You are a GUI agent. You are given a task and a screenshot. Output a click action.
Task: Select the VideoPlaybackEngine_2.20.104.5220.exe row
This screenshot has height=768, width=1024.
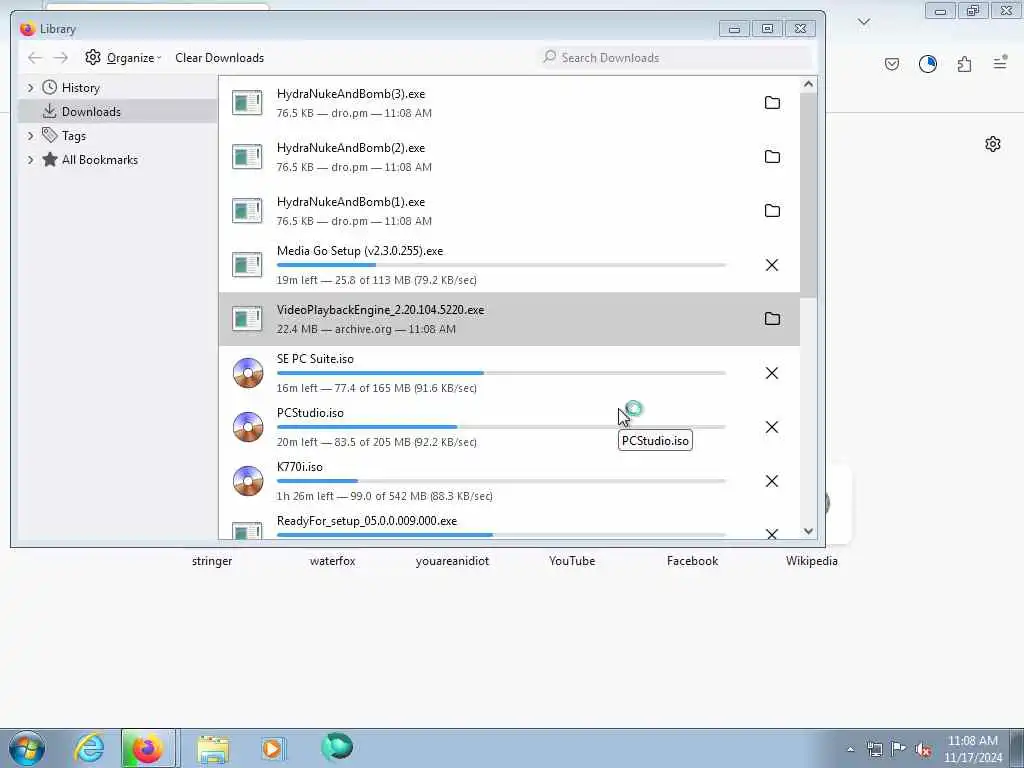point(509,319)
